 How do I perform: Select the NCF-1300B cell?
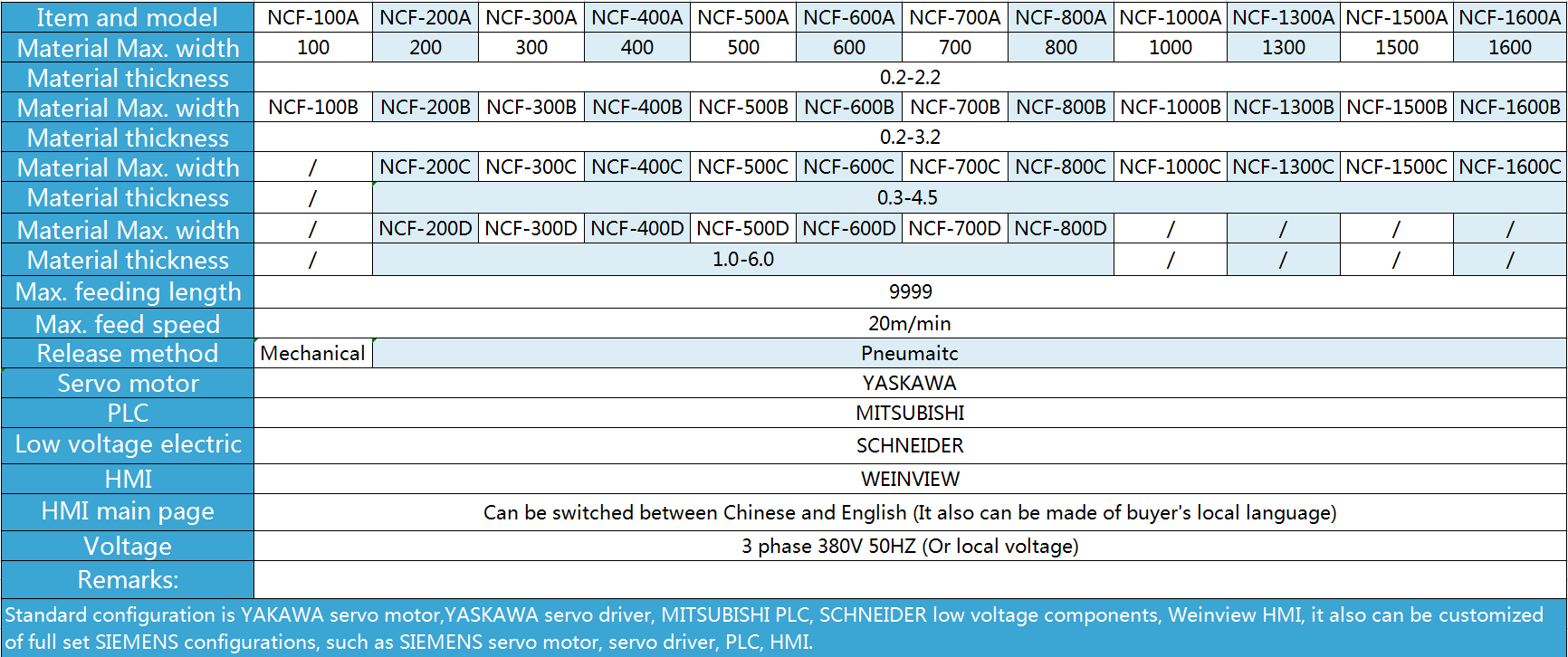[1284, 107]
